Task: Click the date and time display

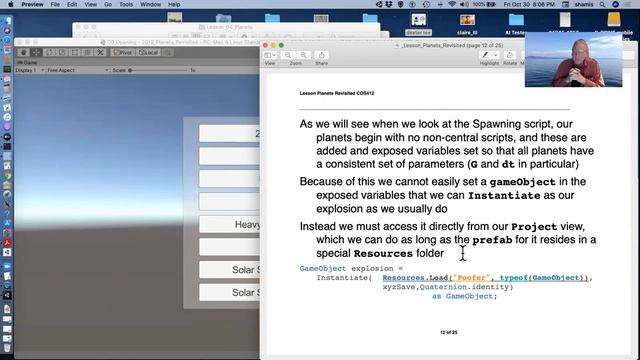Action: click(529, 4)
